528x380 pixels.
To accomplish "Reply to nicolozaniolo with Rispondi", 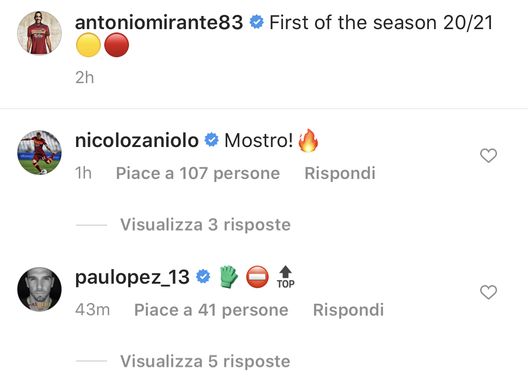I will tap(340, 173).
